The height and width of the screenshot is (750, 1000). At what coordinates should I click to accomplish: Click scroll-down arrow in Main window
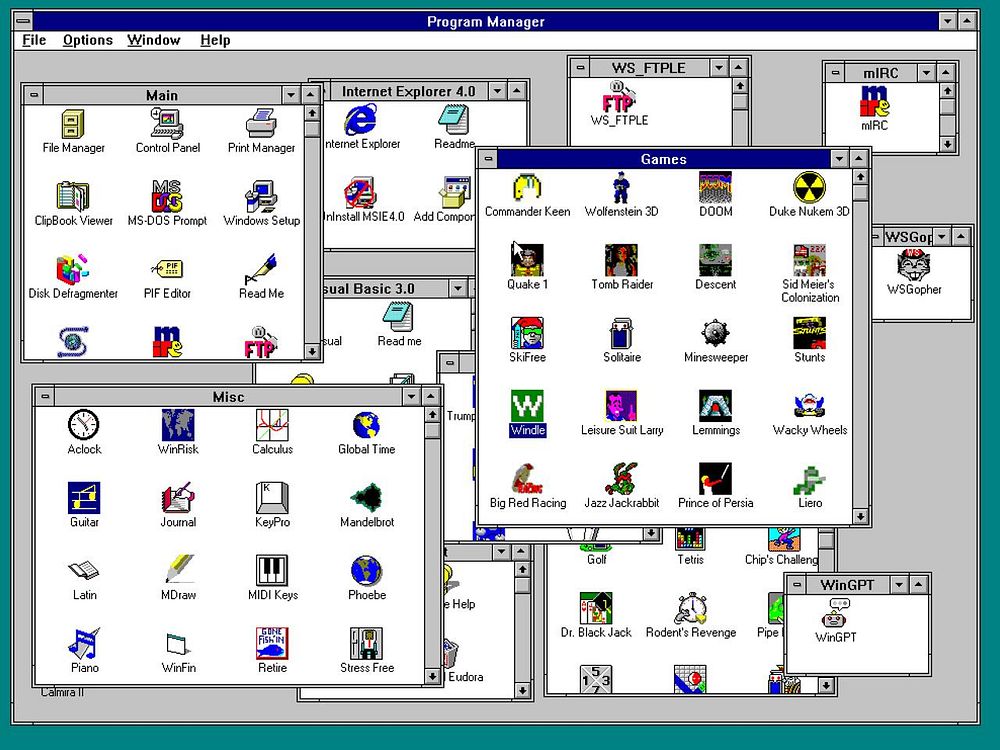[x=312, y=351]
